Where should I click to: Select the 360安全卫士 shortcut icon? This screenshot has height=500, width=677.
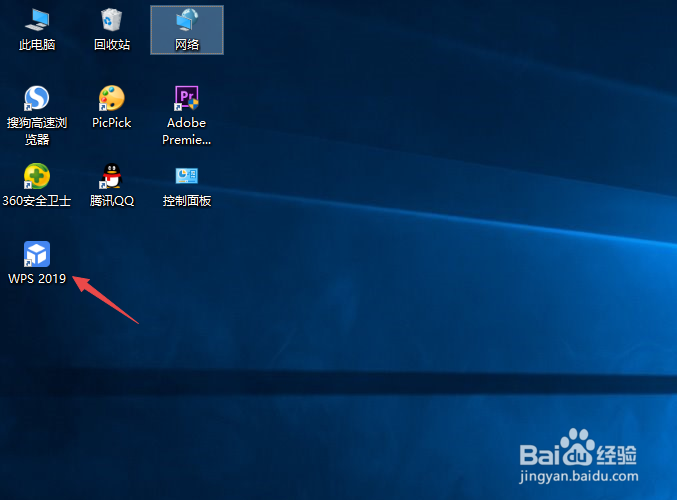tap(37, 176)
